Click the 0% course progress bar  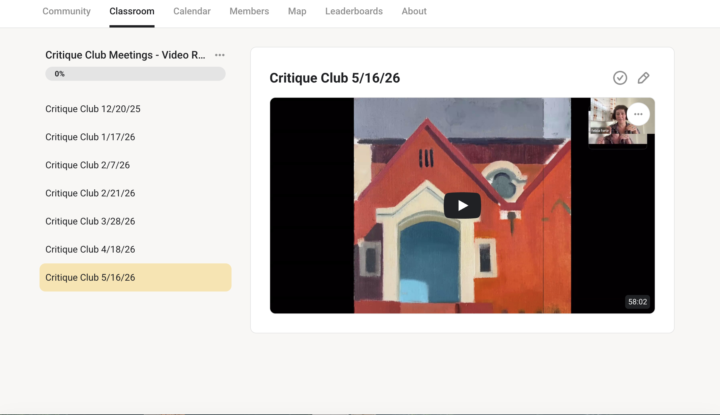(135, 74)
